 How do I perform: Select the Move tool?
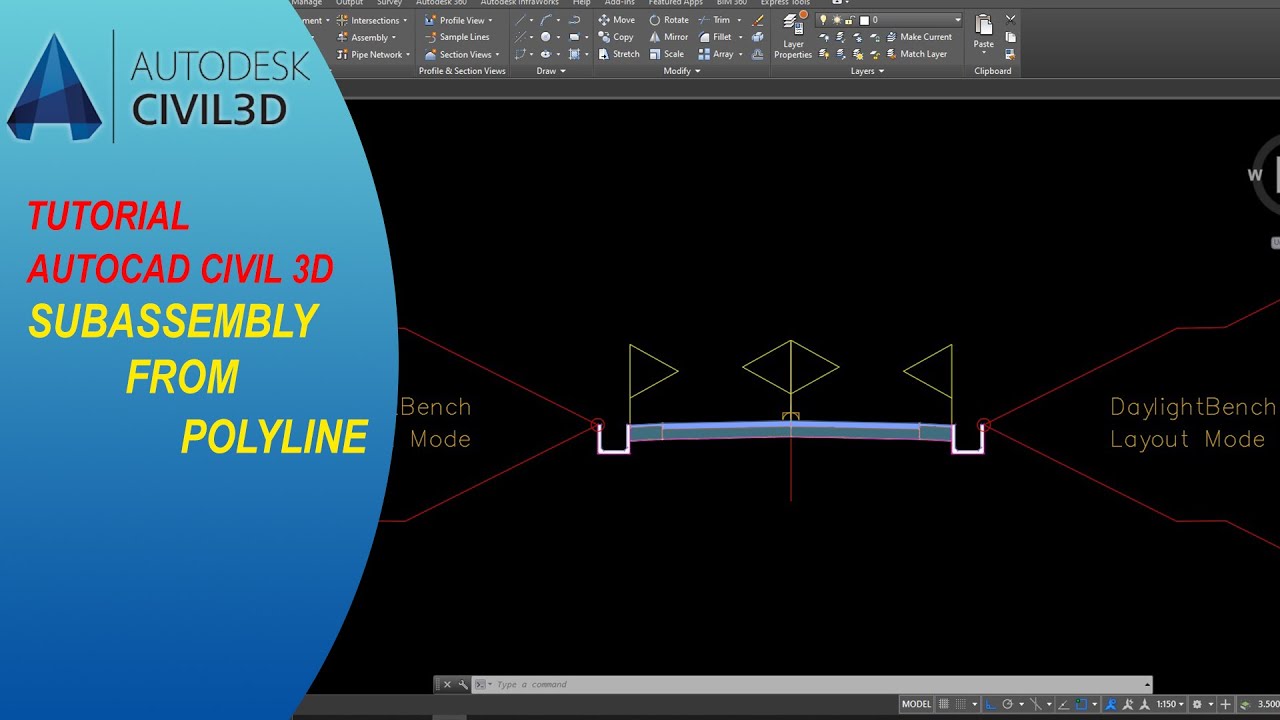[616, 20]
